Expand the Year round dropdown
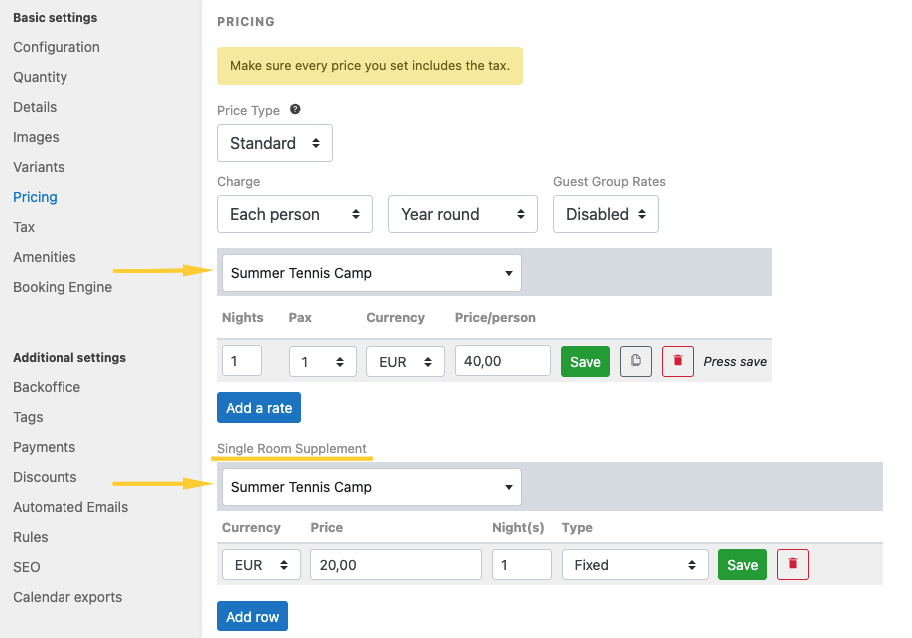The image size is (912, 638). point(462,214)
